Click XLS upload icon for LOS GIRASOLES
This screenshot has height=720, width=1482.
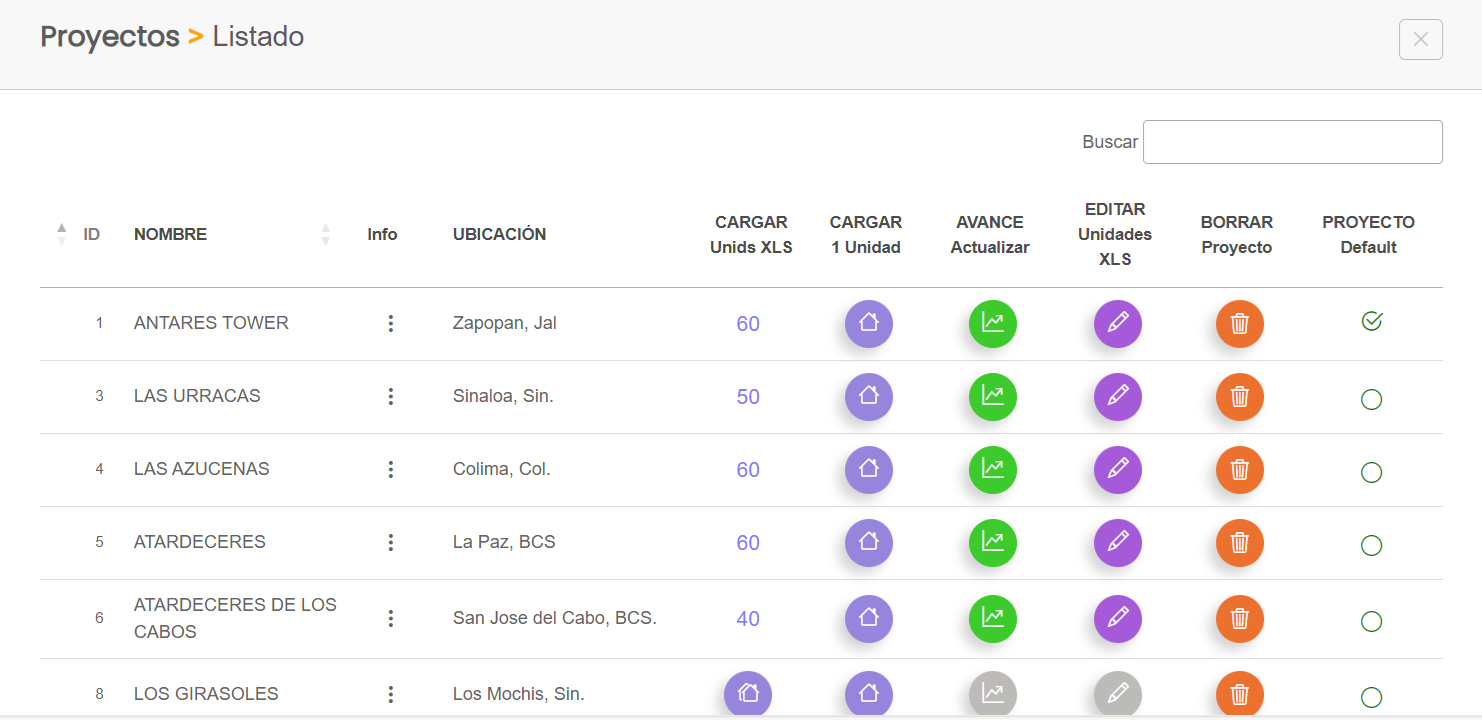747,693
